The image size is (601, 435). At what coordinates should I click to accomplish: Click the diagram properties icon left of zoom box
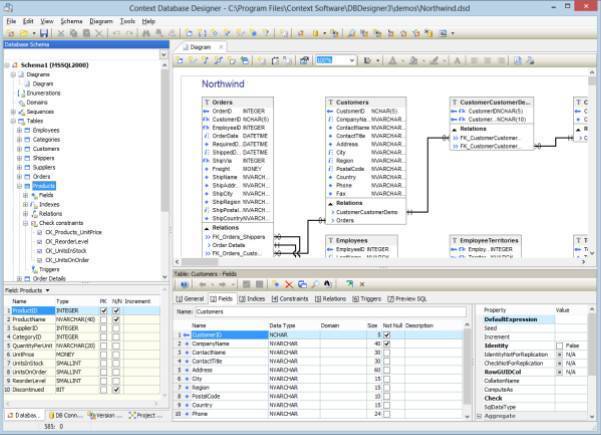coord(304,60)
